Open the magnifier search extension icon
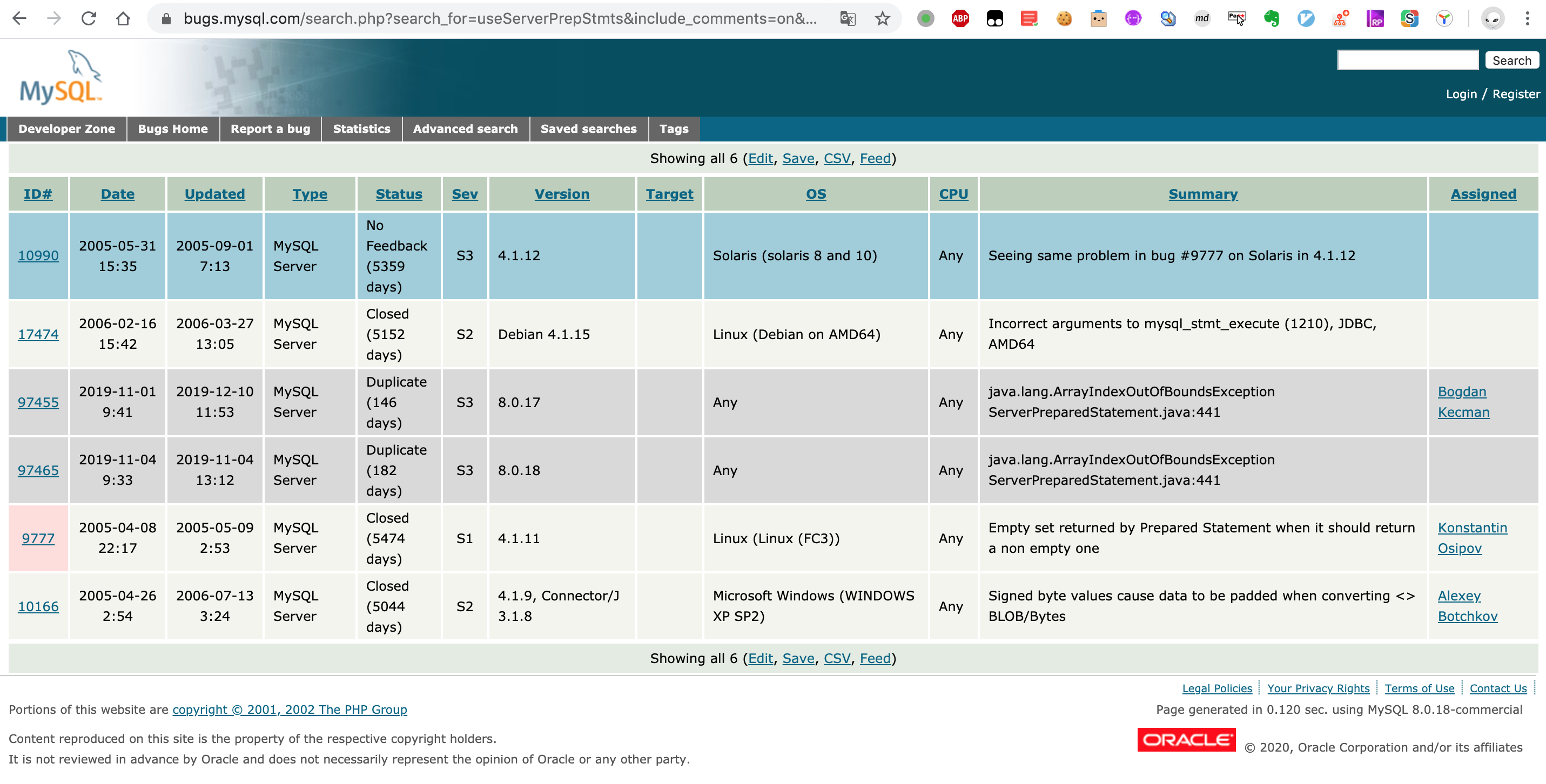Viewport: 1546px width, 784px height. point(1168,18)
